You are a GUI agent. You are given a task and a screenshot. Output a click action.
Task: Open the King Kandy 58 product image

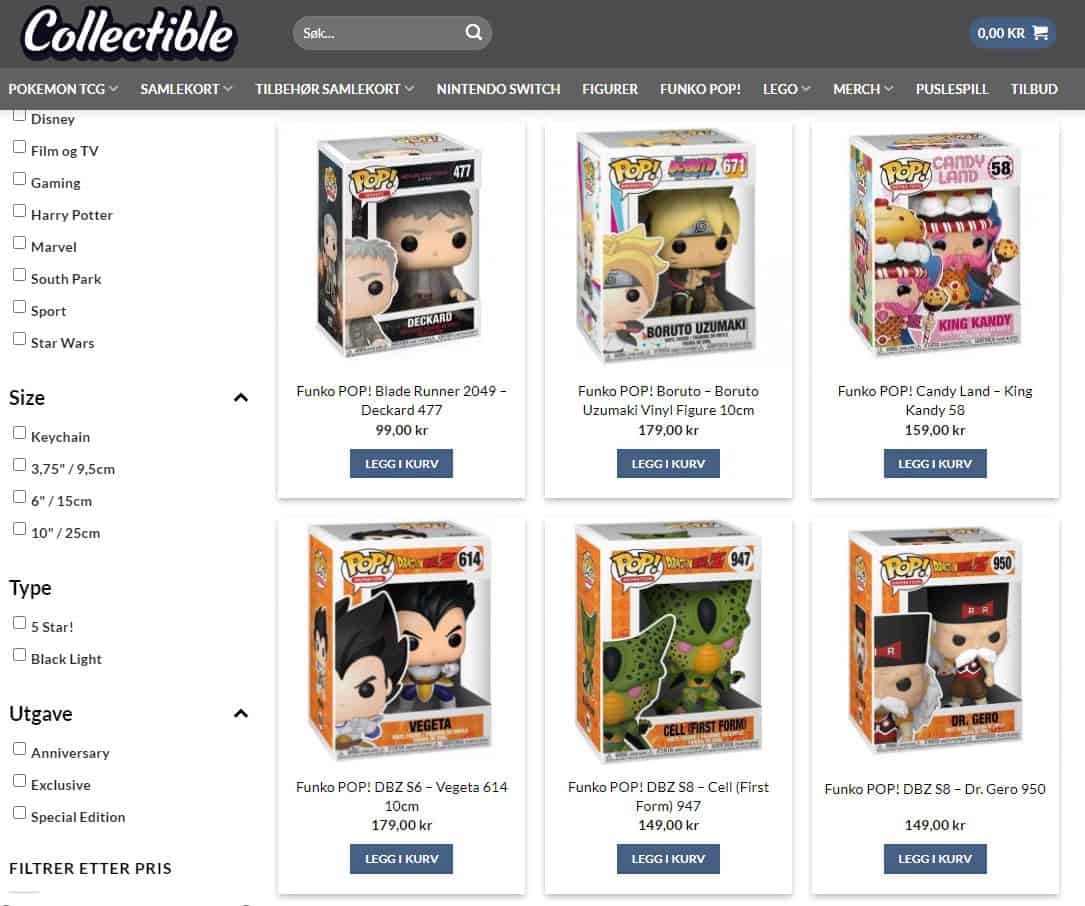[x=935, y=244]
